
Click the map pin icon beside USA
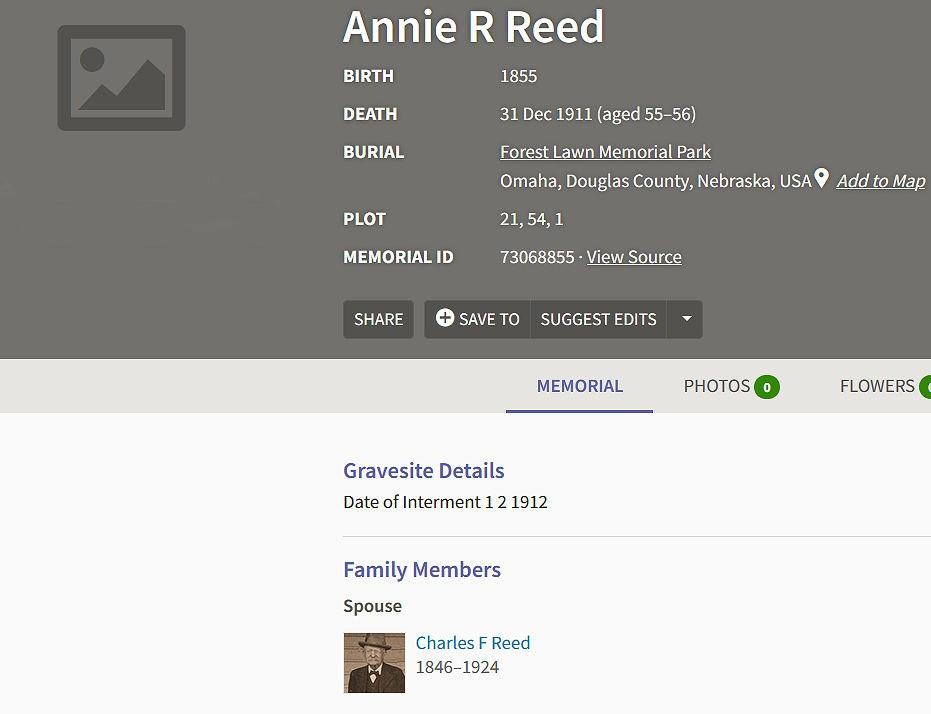822,179
